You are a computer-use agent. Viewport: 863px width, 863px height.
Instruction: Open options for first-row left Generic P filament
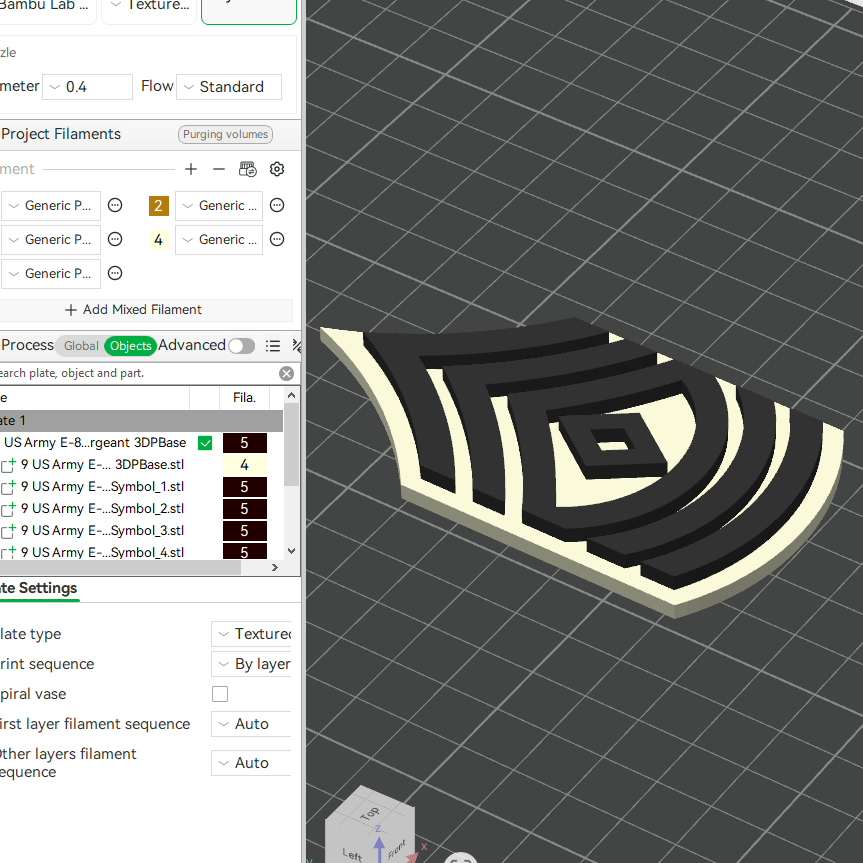point(114,205)
